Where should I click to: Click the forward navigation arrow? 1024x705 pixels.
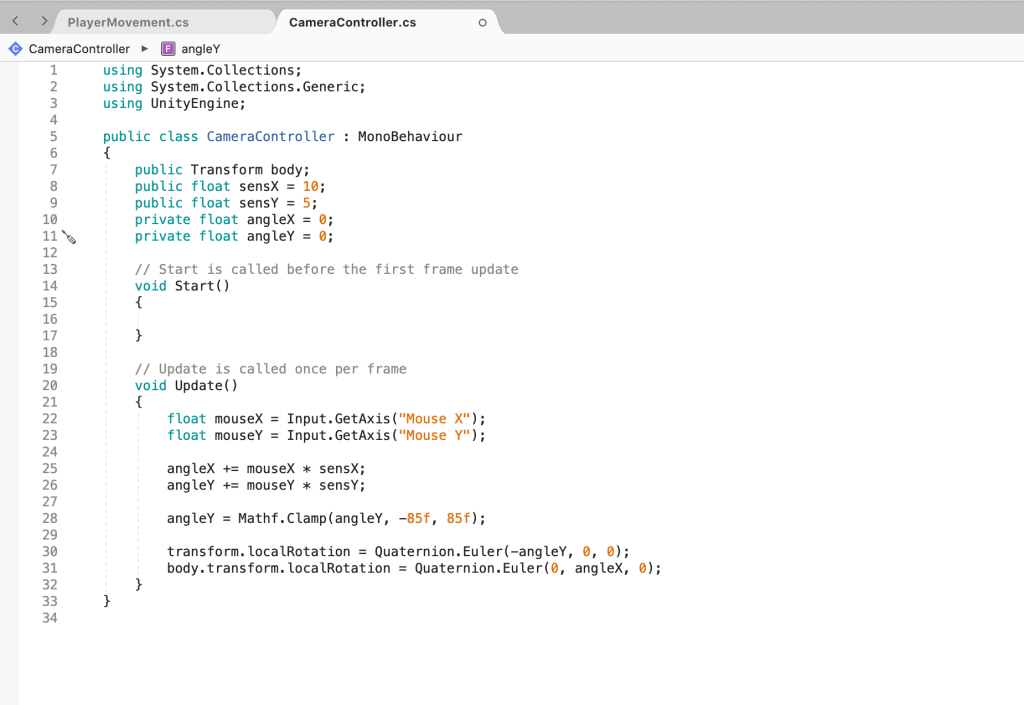coord(44,21)
